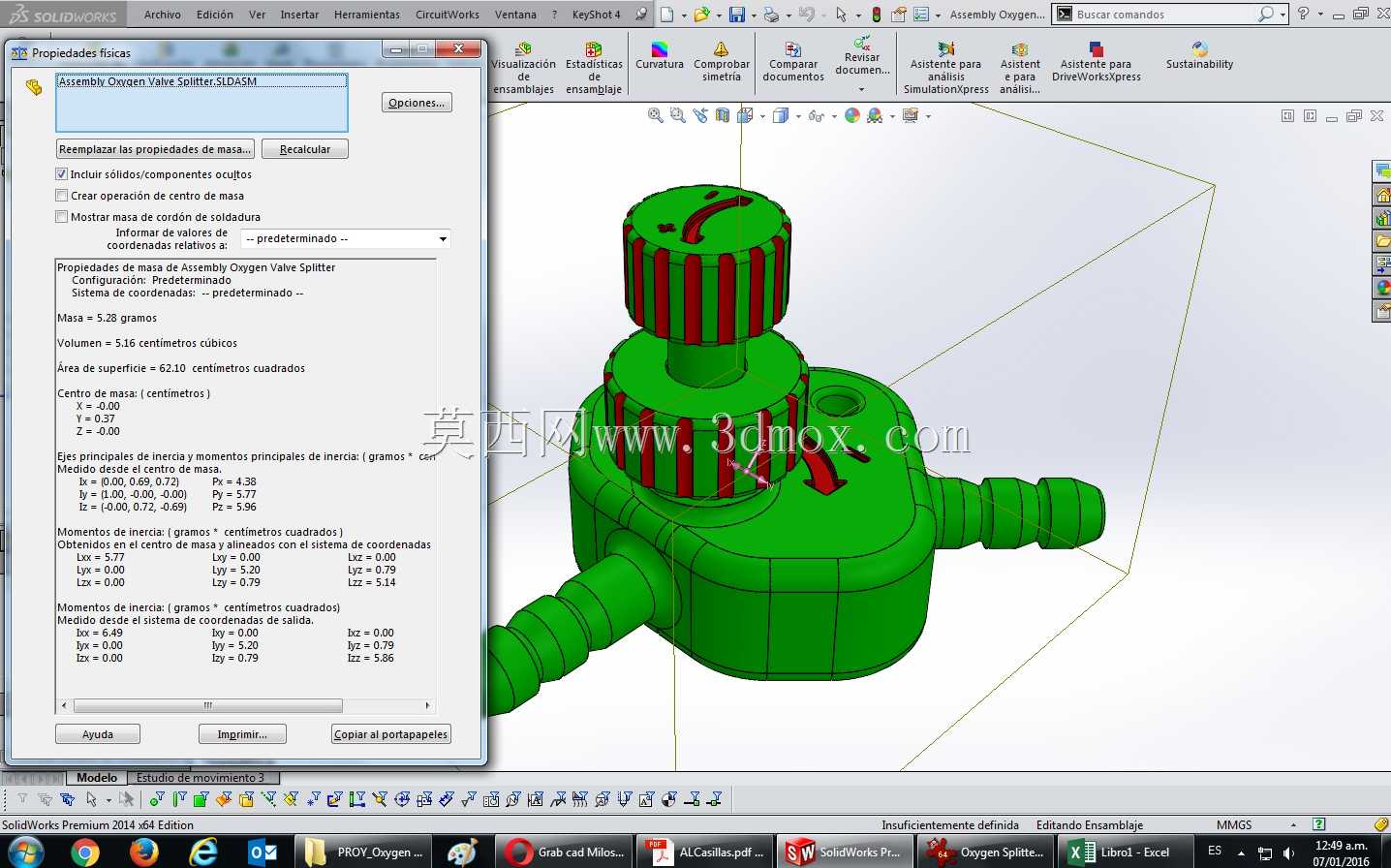1391x868 pixels.
Task: Open the Herramientas menu
Action: pos(367,15)
